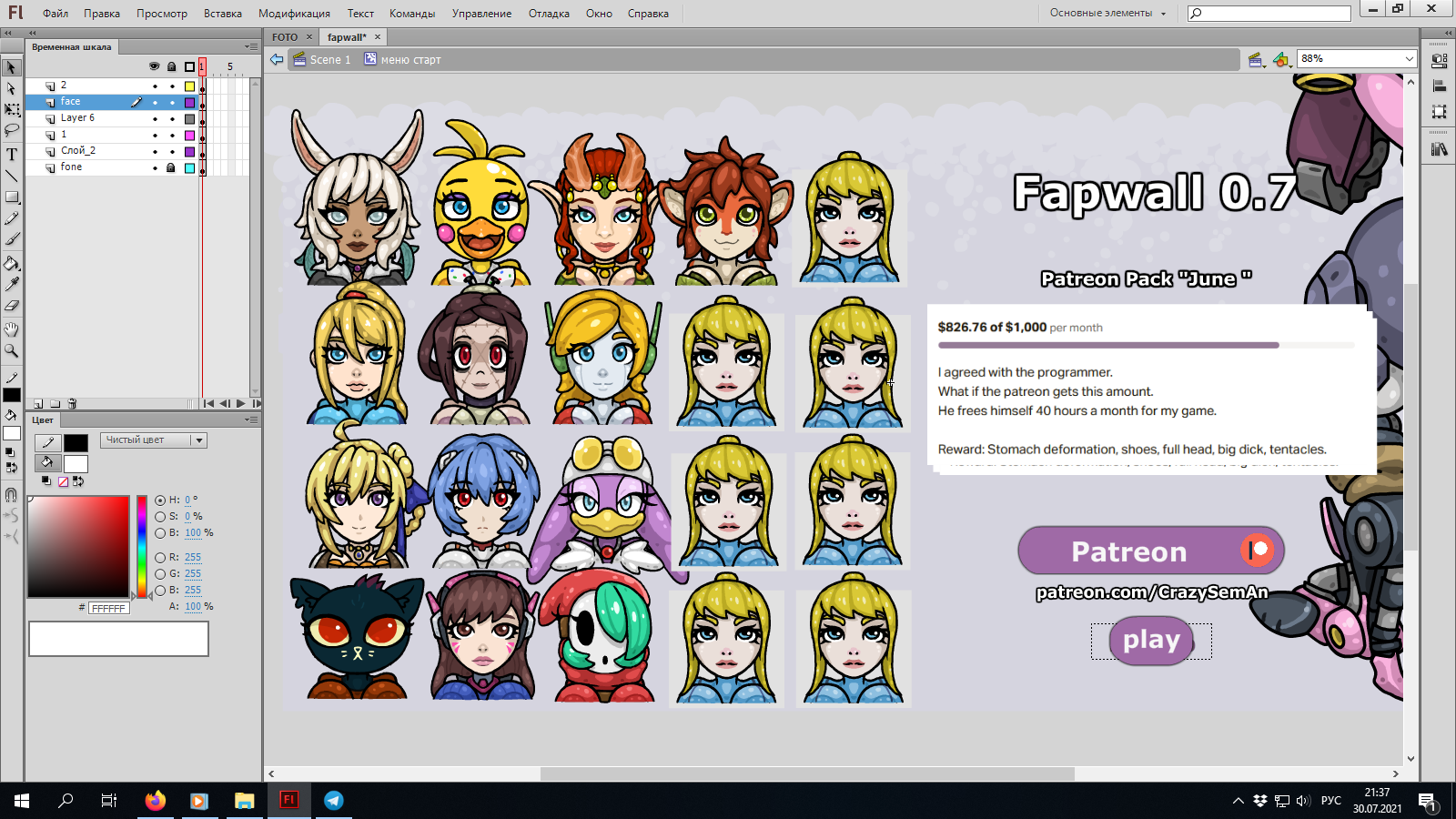Select the Eraser tool

tap(11, 306)
